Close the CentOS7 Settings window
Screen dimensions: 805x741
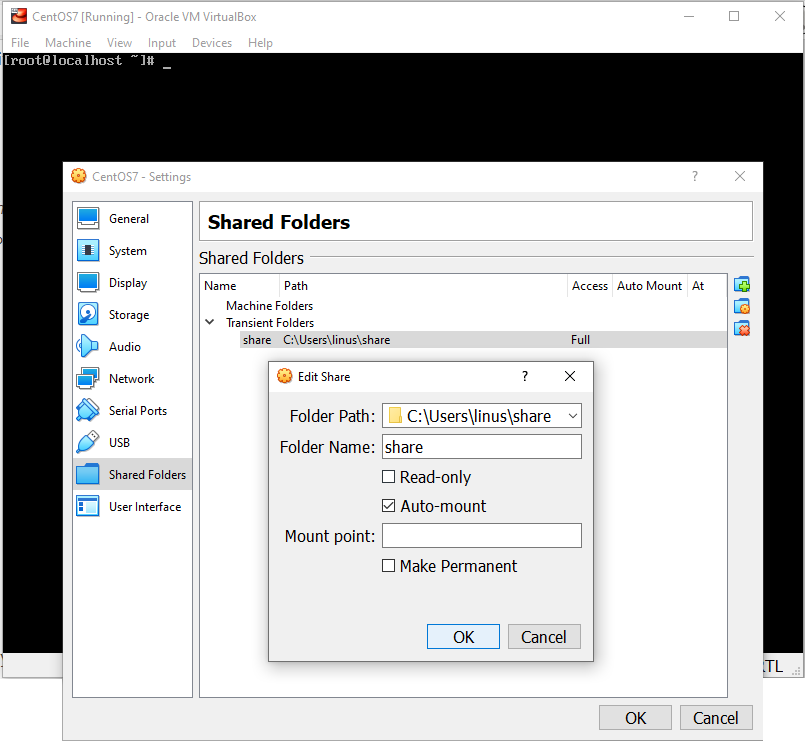click(740, 177)
